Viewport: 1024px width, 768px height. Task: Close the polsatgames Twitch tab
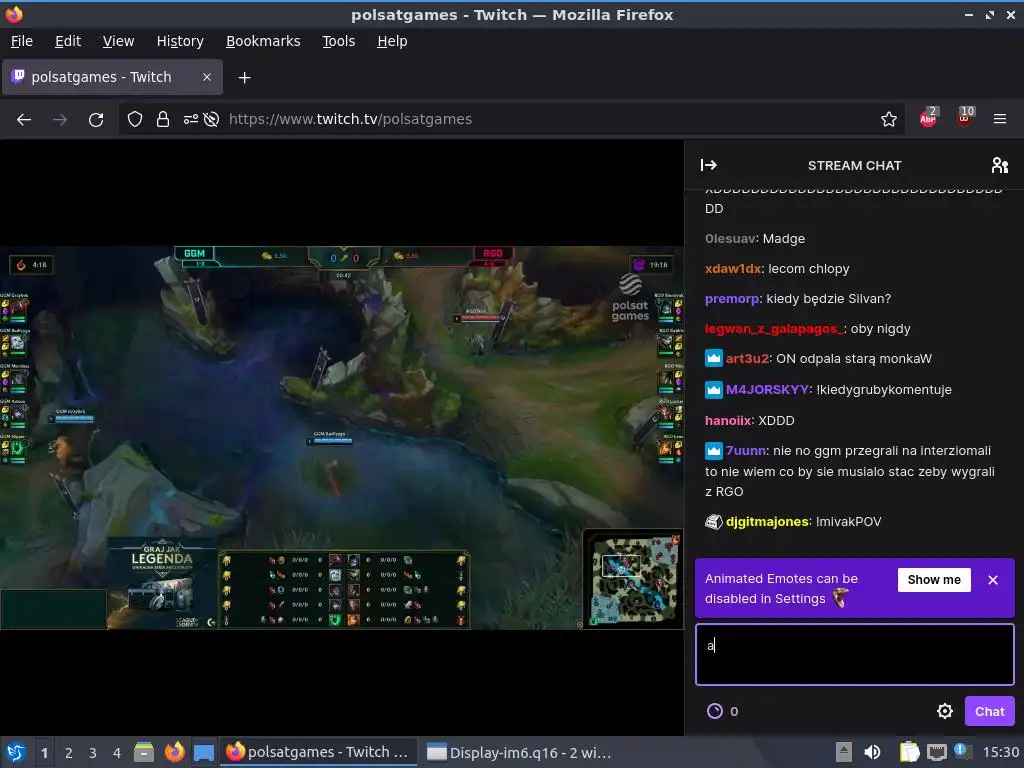click(206, 77)
